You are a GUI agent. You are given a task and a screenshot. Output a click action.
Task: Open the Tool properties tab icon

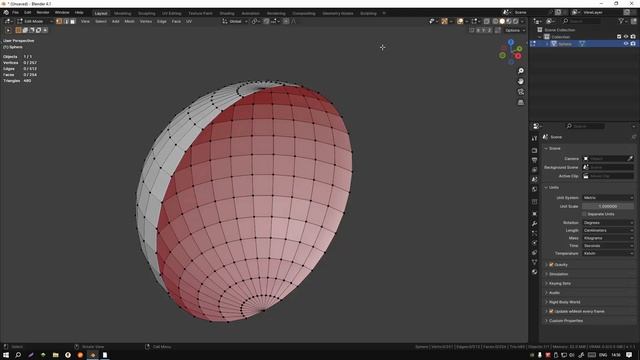pos(534,138)
